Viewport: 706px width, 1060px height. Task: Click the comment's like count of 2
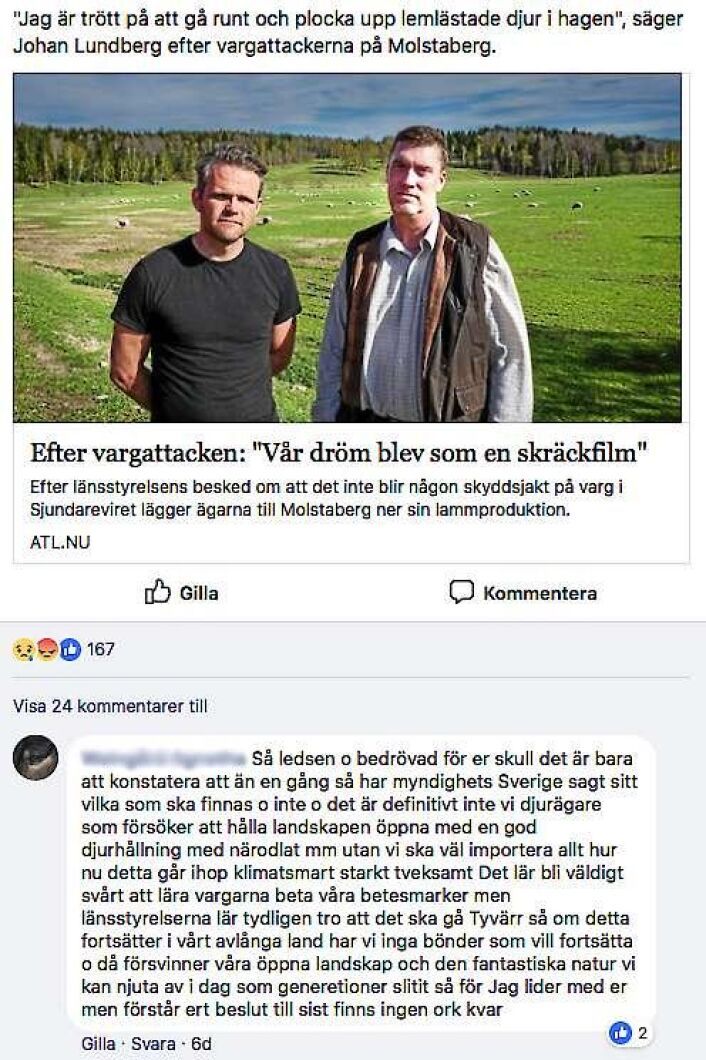642,1033
